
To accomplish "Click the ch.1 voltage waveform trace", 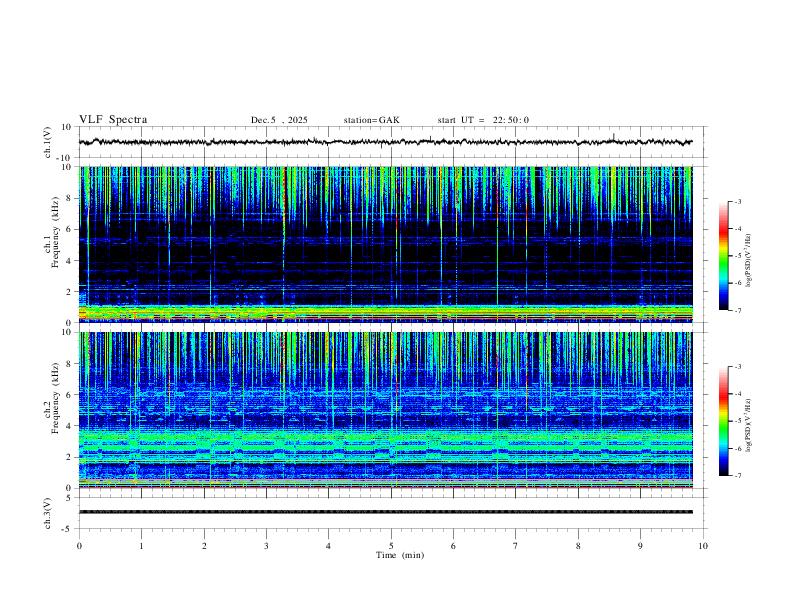I will 385,142.
